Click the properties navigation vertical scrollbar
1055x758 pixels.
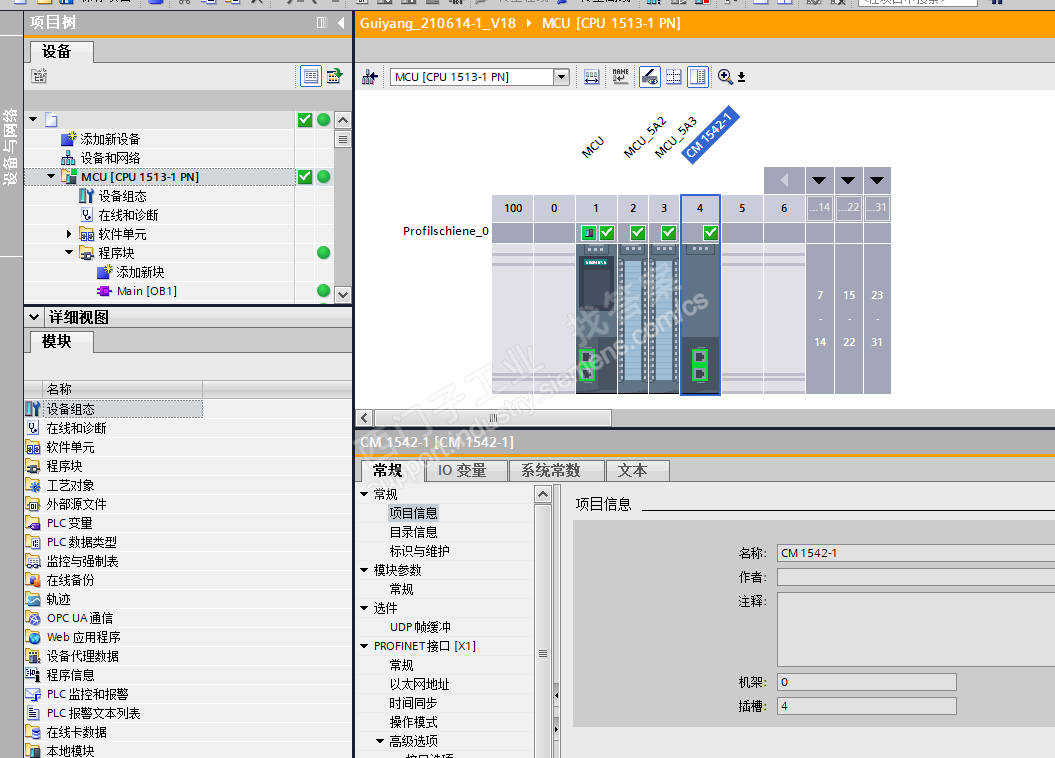543,653
